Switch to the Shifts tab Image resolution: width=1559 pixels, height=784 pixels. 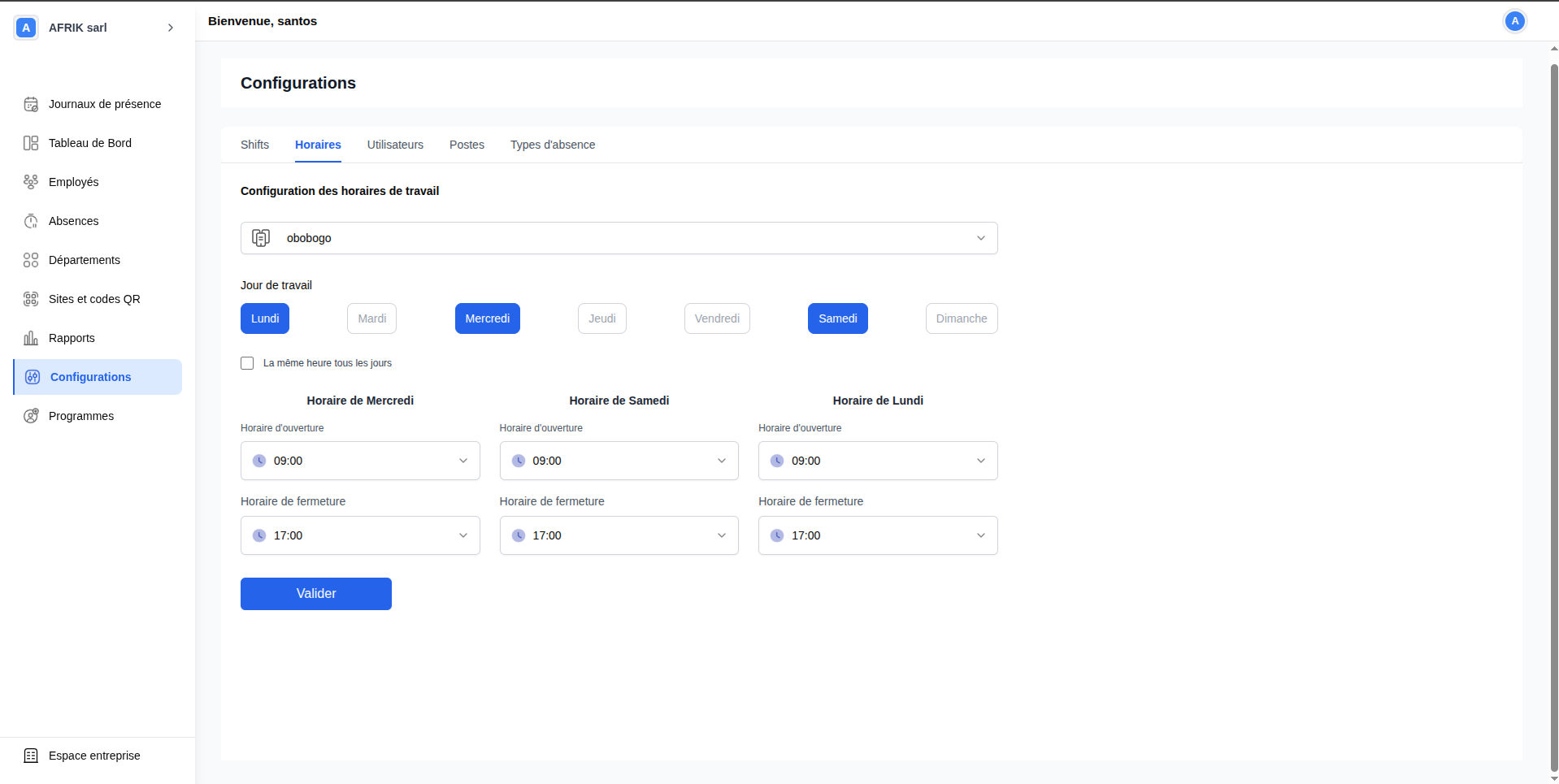click(254, 145)
